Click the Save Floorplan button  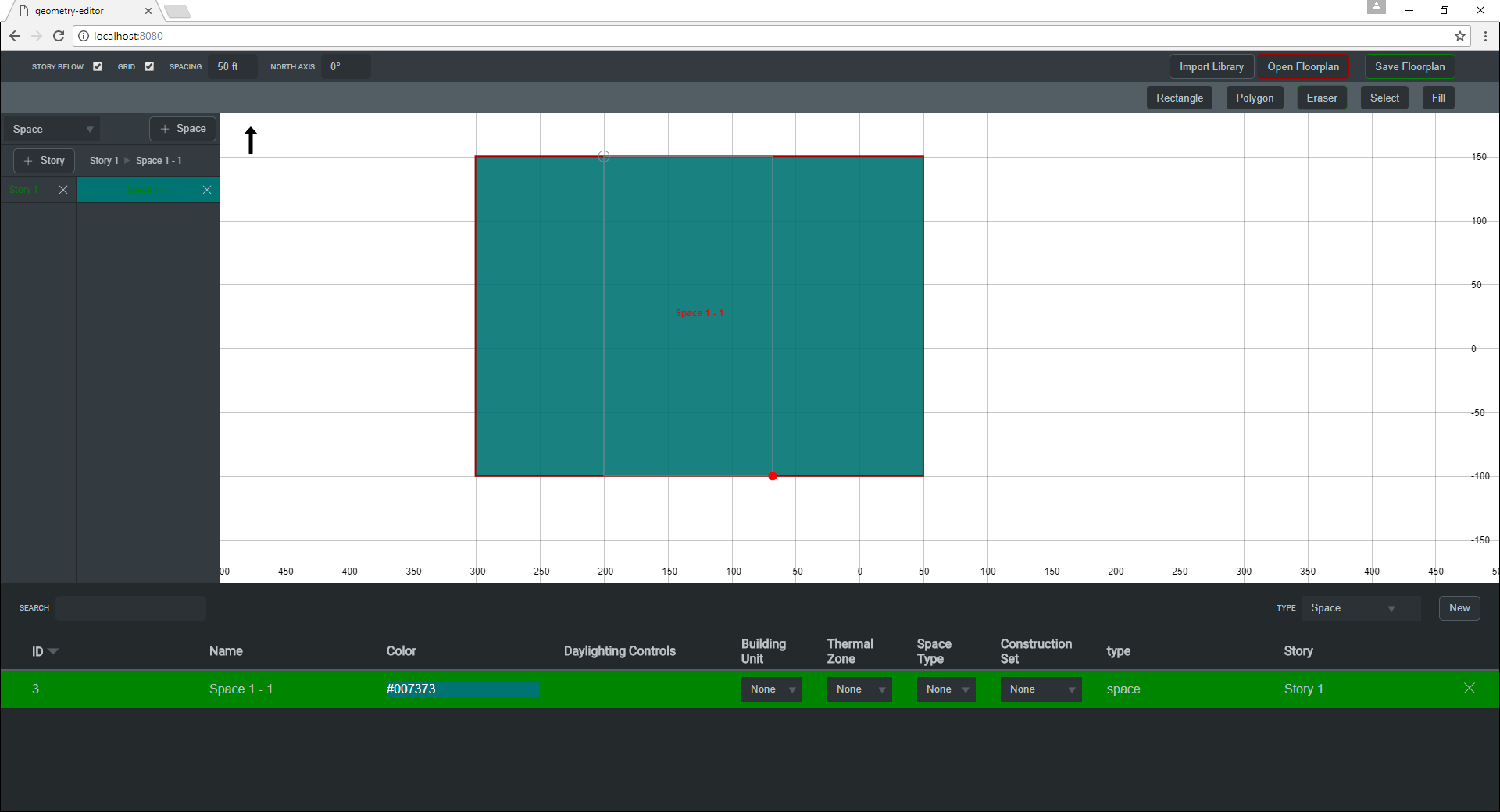1409,66
